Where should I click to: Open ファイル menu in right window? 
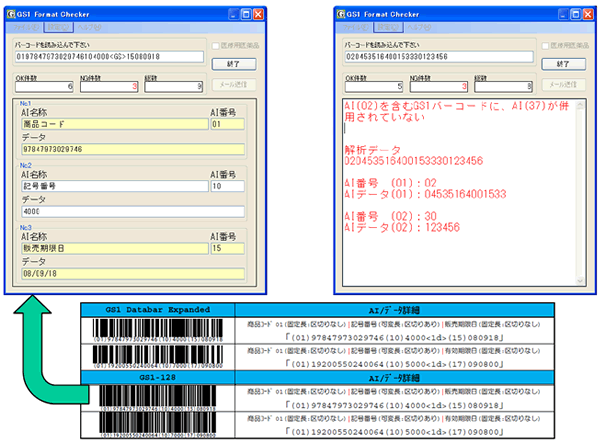point(356,27)
